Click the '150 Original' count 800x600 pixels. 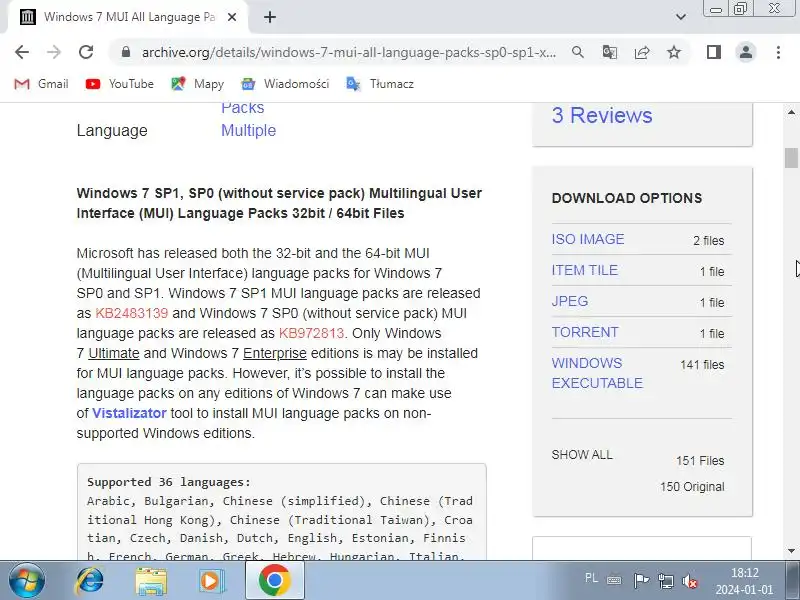point(692,487)
